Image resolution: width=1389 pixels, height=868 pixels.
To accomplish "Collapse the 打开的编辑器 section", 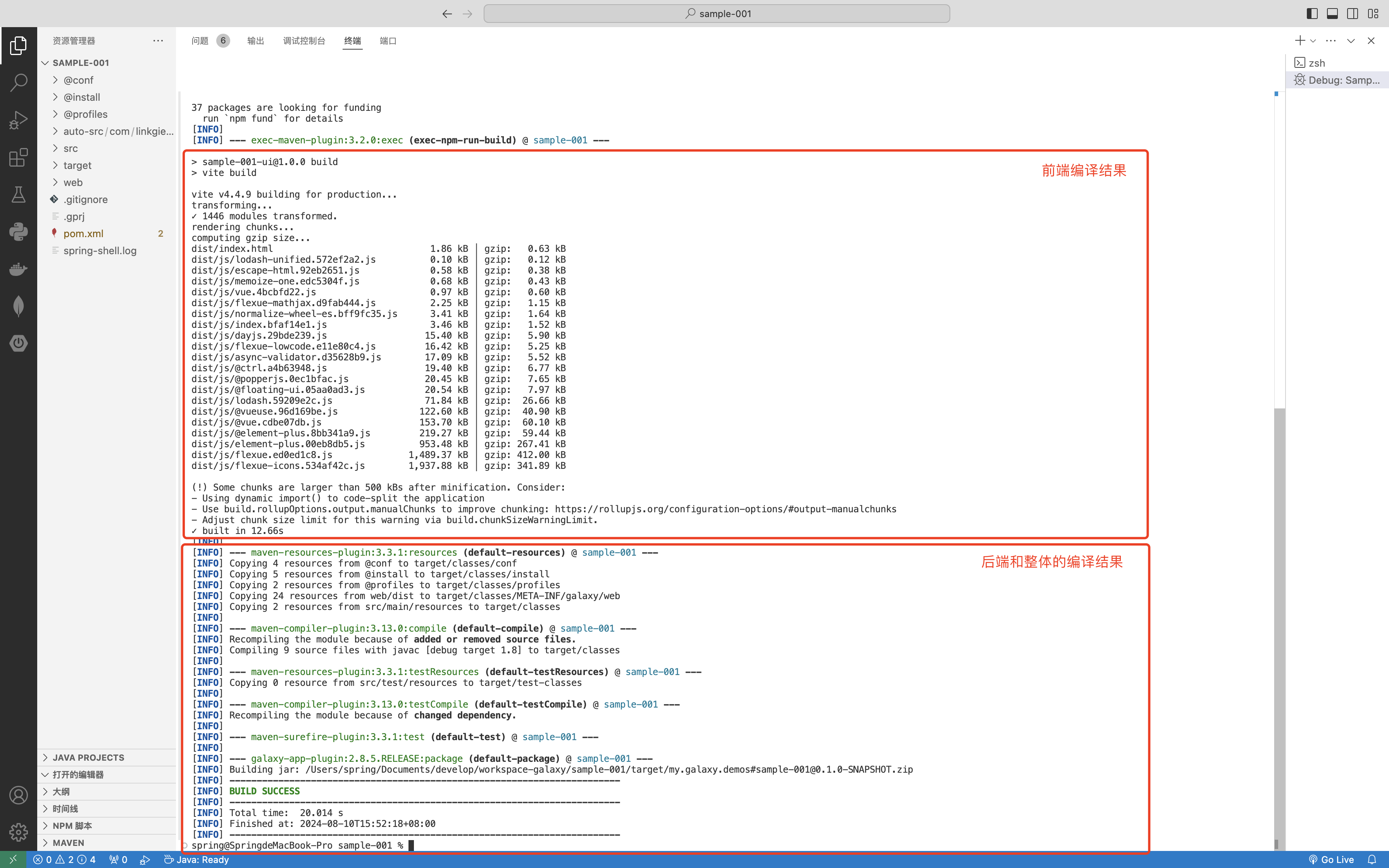I will coord(107,775).
